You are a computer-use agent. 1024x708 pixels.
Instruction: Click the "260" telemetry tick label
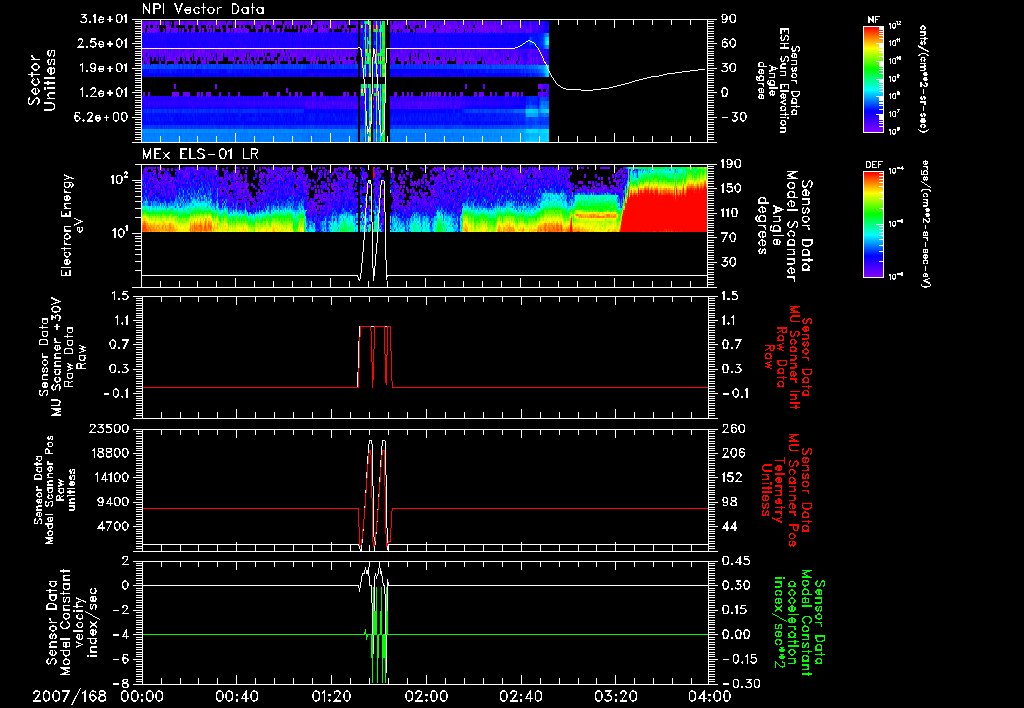click(732, 428)
